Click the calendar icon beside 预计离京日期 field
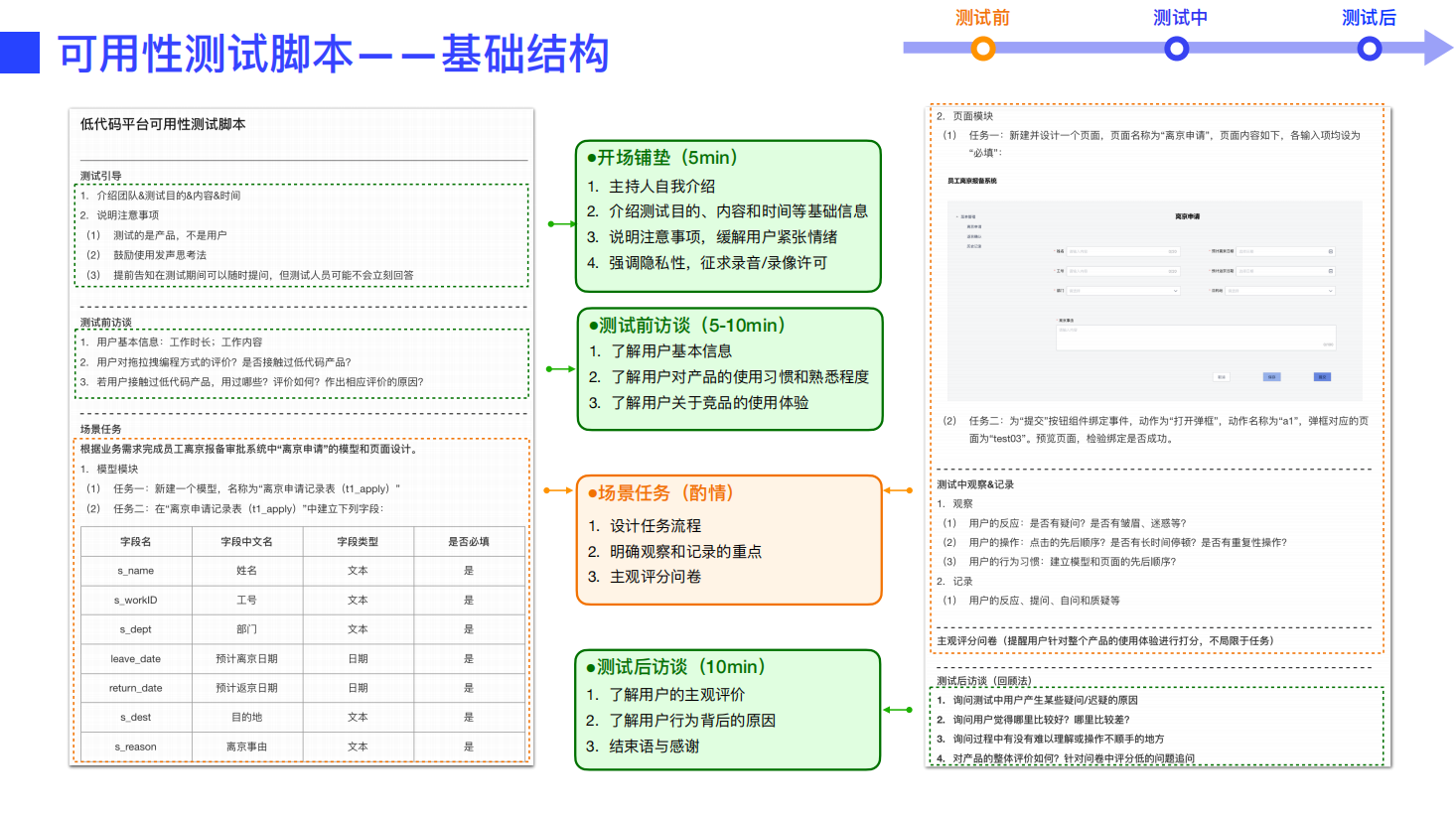 (1330, 251)
